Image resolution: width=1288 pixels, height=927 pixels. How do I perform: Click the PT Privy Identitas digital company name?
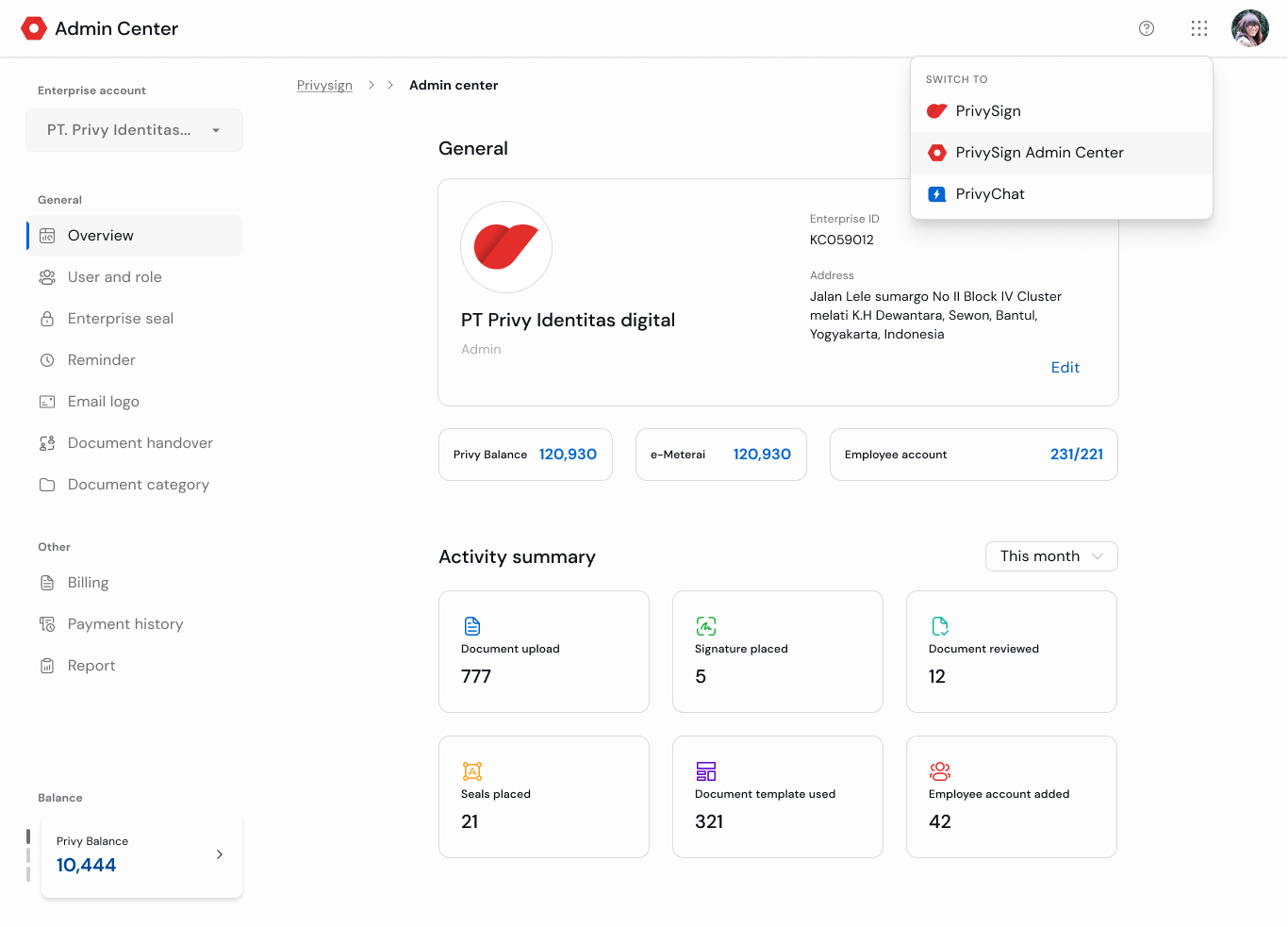click(568, 321)
